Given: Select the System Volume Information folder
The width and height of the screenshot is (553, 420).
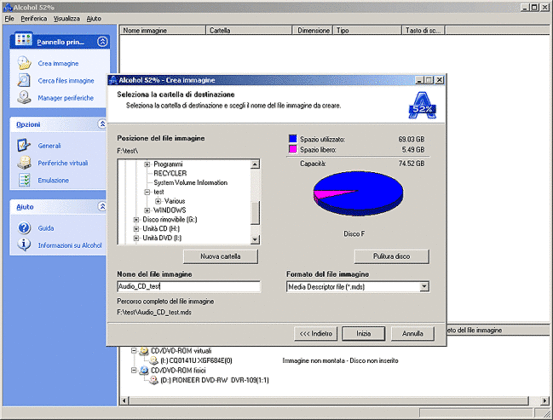Looking at the screenshot, I should [190, 182].
